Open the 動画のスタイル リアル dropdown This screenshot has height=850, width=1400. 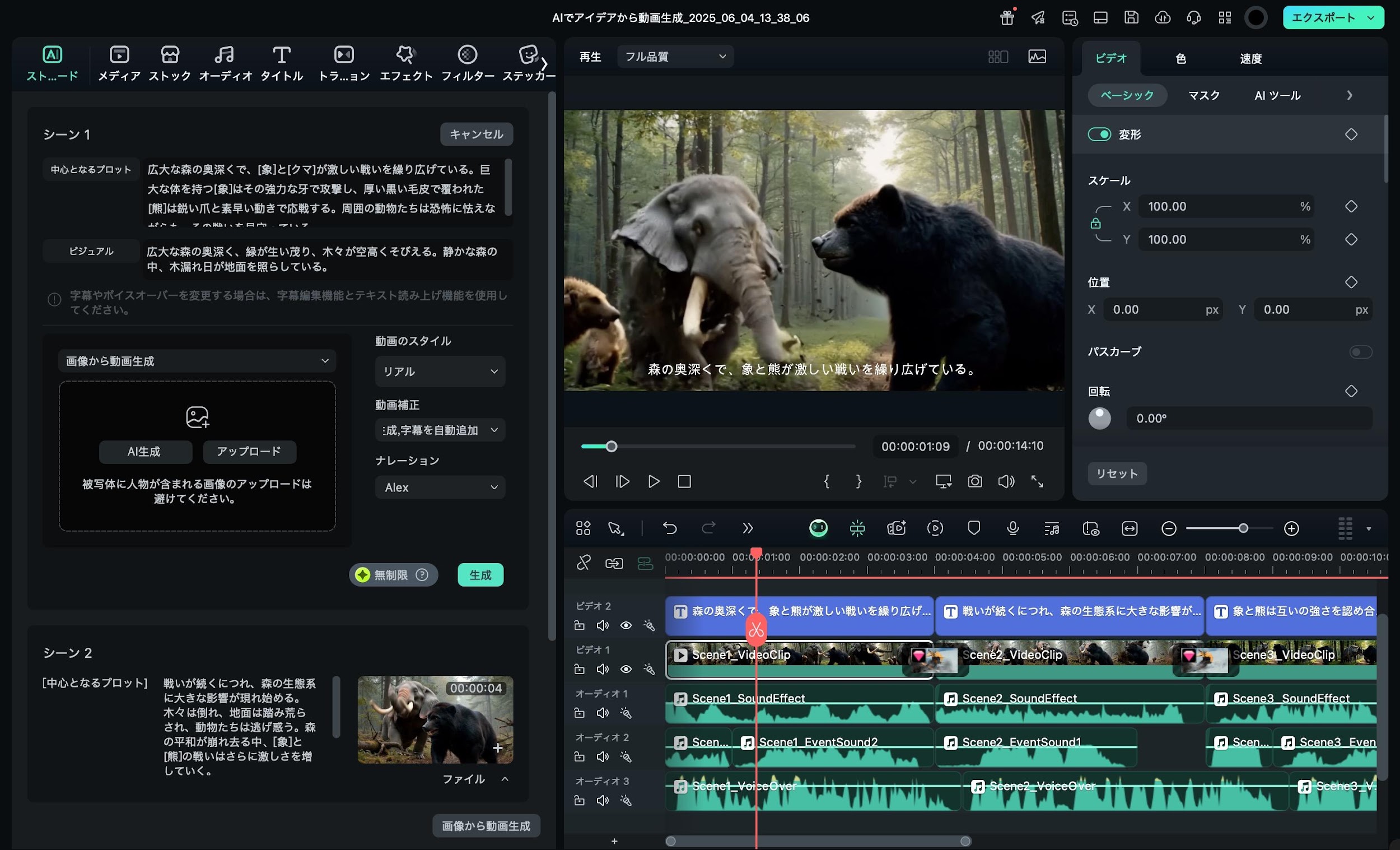[440, 371]
